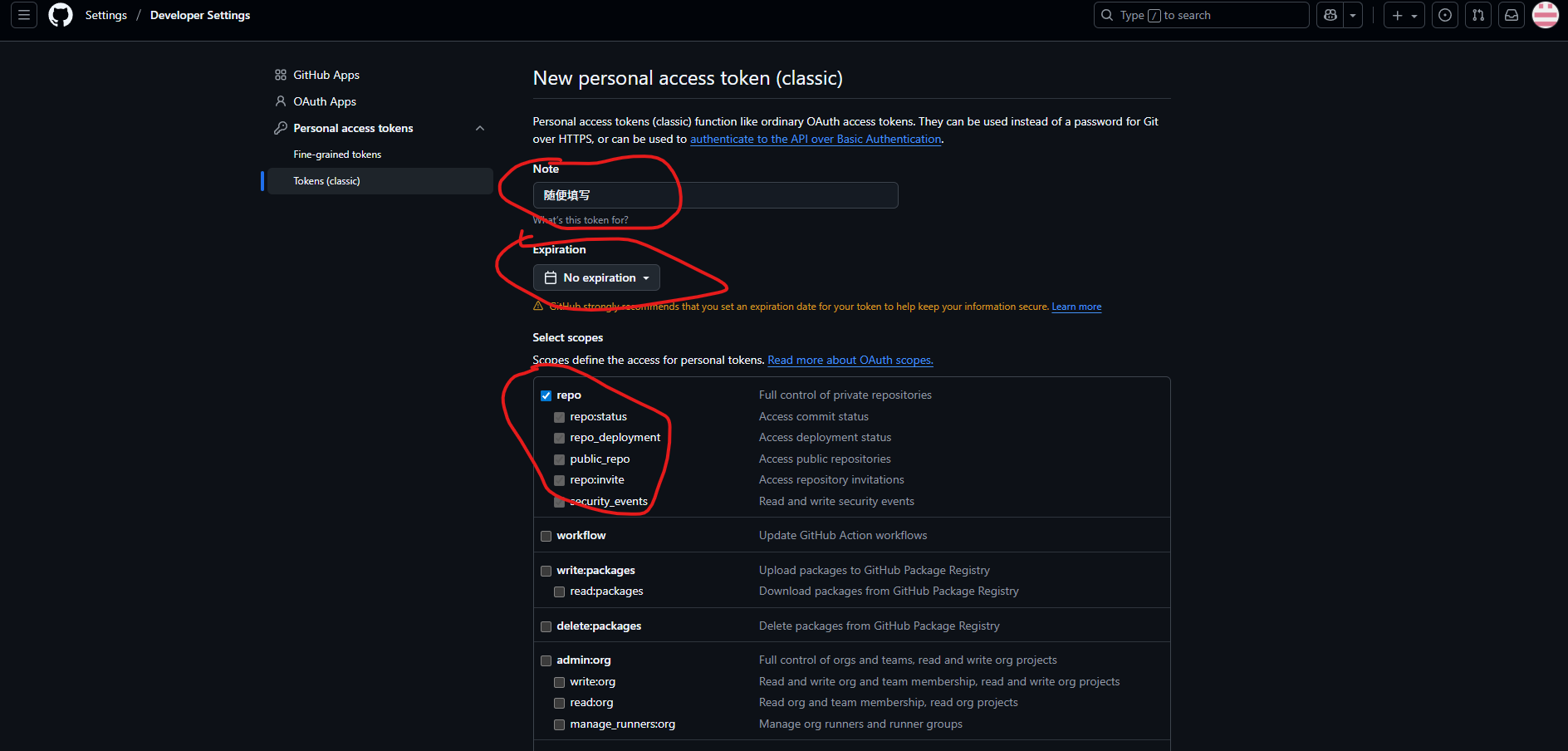
Task: Select OAuth Apps in sidebar
Action: tap(324, 101)
